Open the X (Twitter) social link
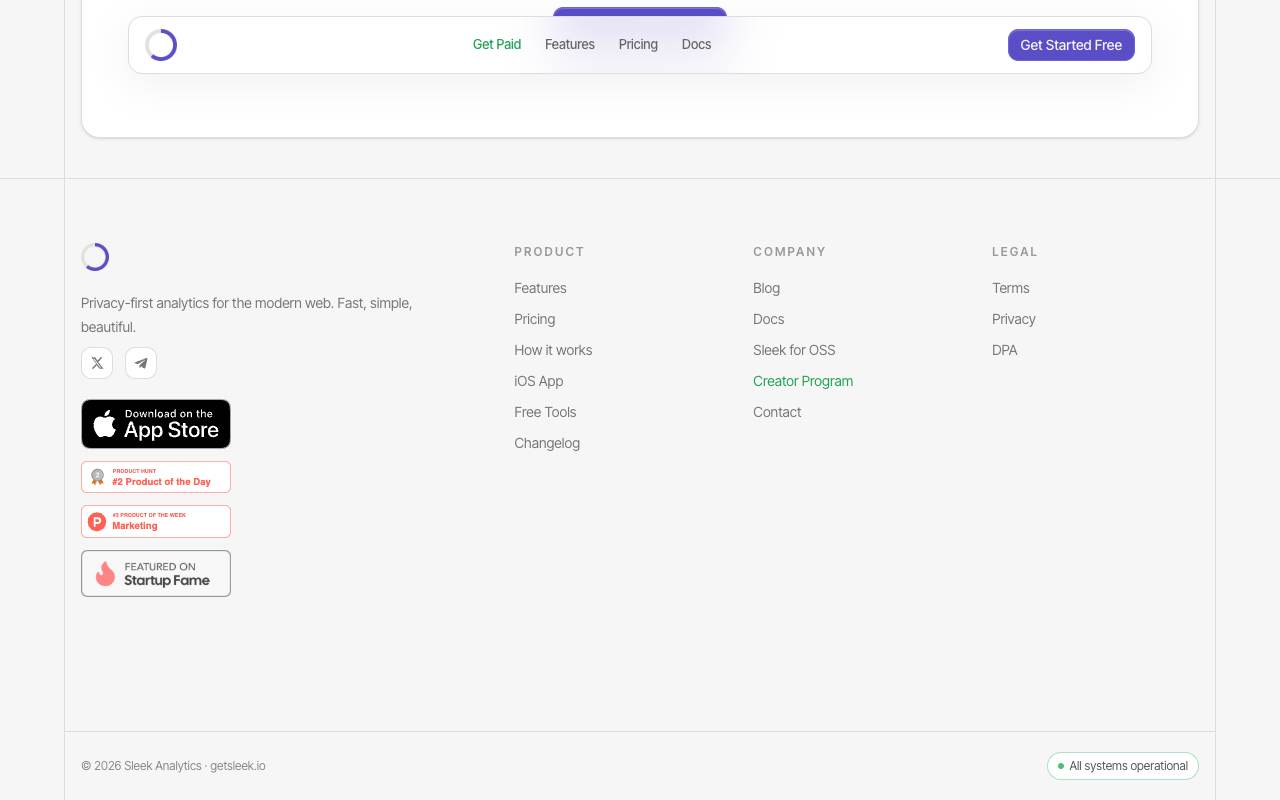1280x800 pixels. point(97,363)
